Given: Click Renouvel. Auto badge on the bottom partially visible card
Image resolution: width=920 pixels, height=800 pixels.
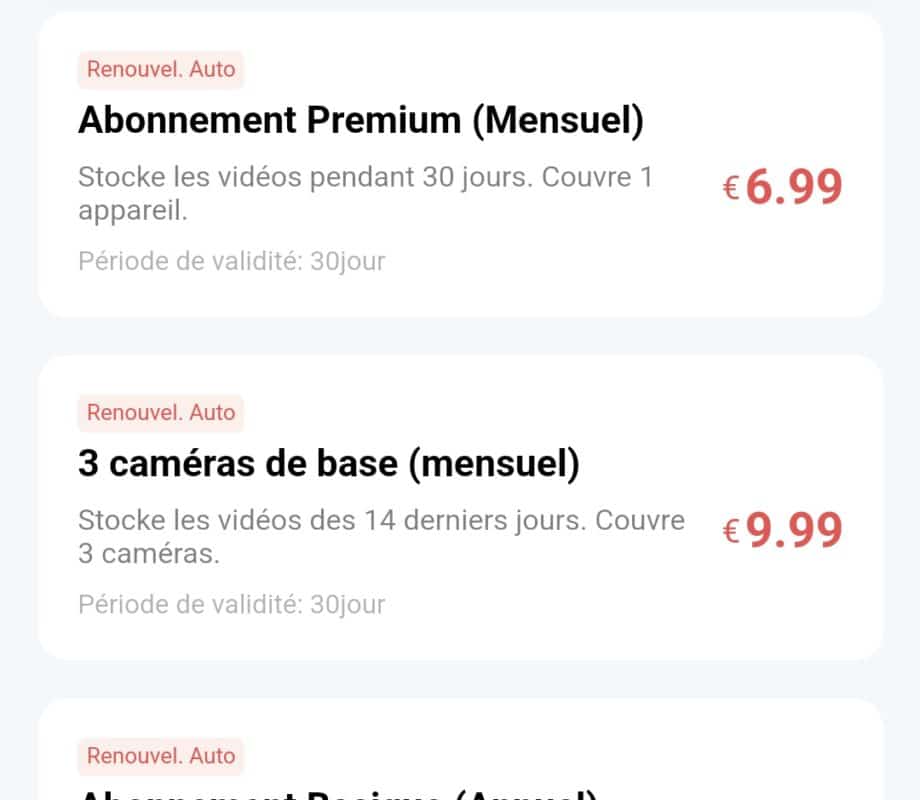Looking at the screenshot, I should coord(161,756).
